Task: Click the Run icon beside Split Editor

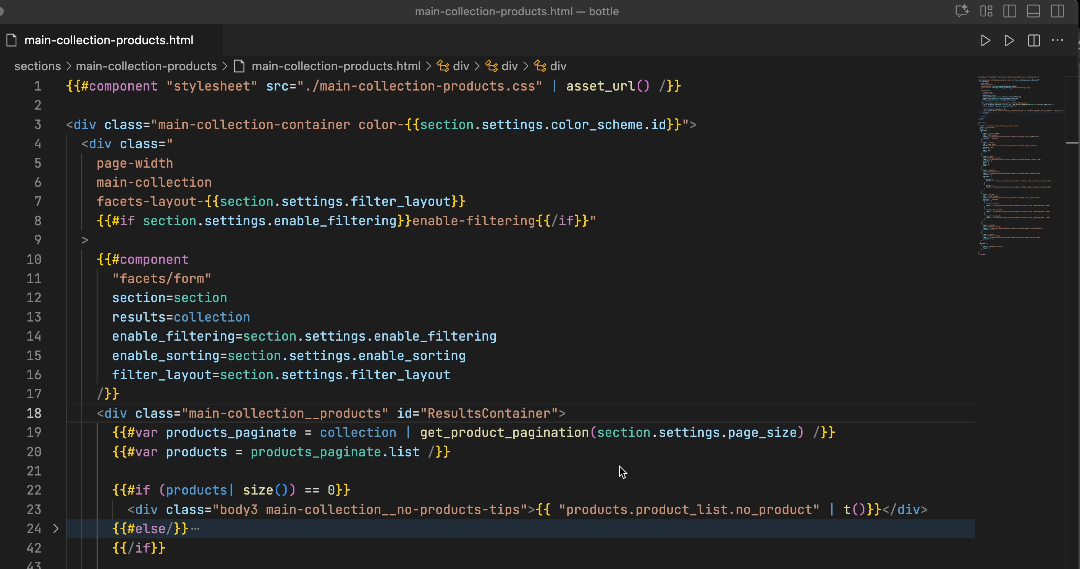Action: (1009, 41)
